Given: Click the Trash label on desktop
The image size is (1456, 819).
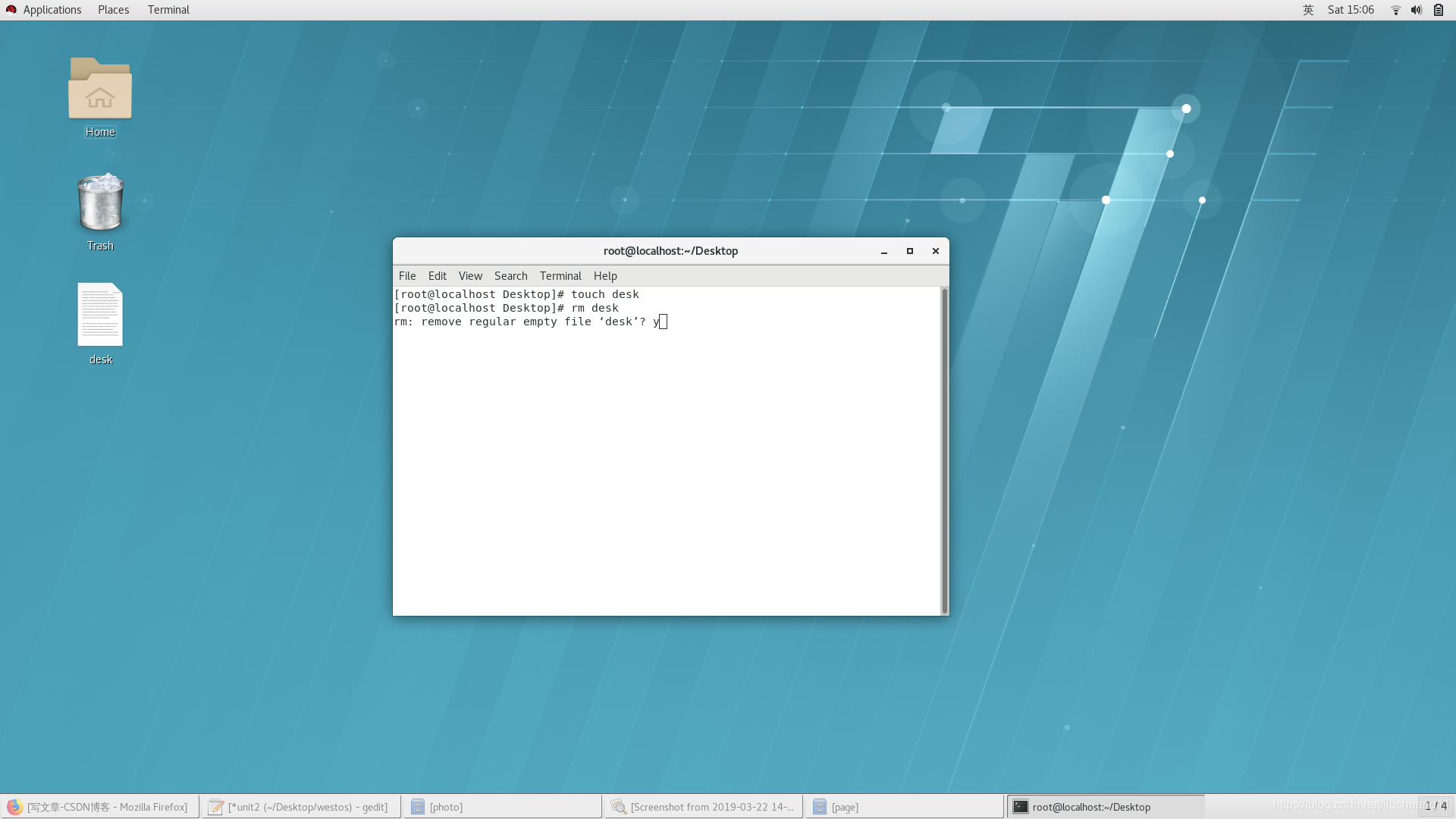Looking at the screenshot, I should [x=100, y=246].
